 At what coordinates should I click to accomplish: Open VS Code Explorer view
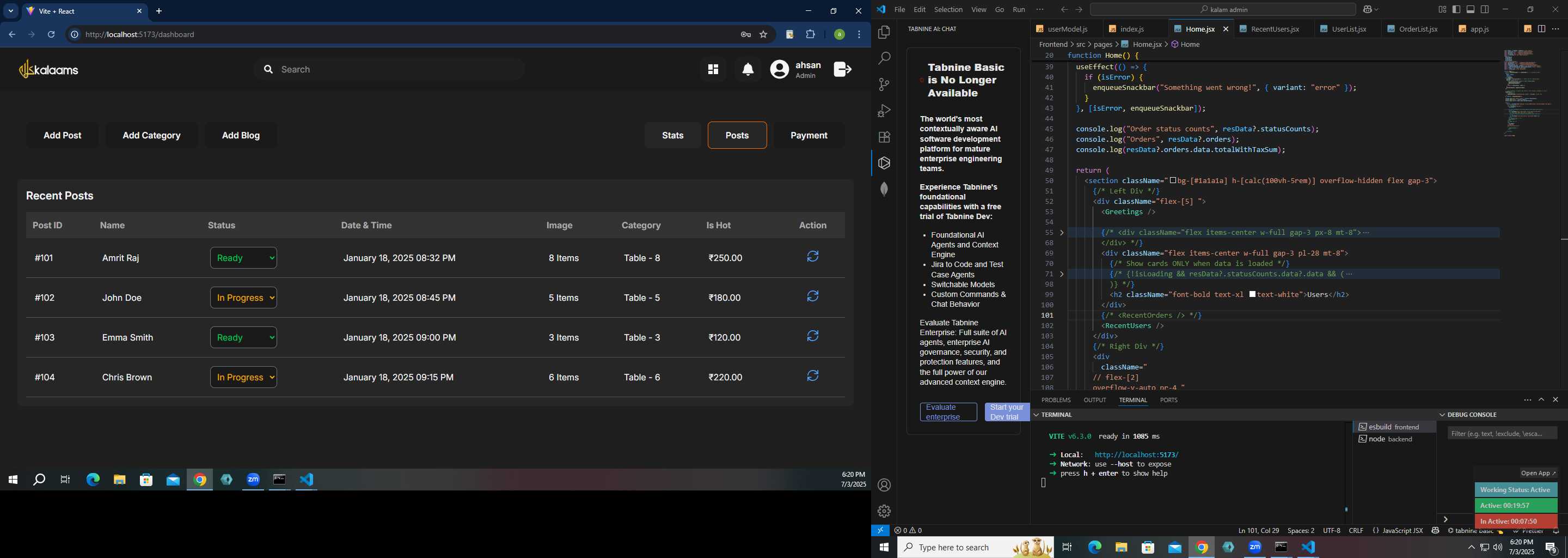click(884, 32)
